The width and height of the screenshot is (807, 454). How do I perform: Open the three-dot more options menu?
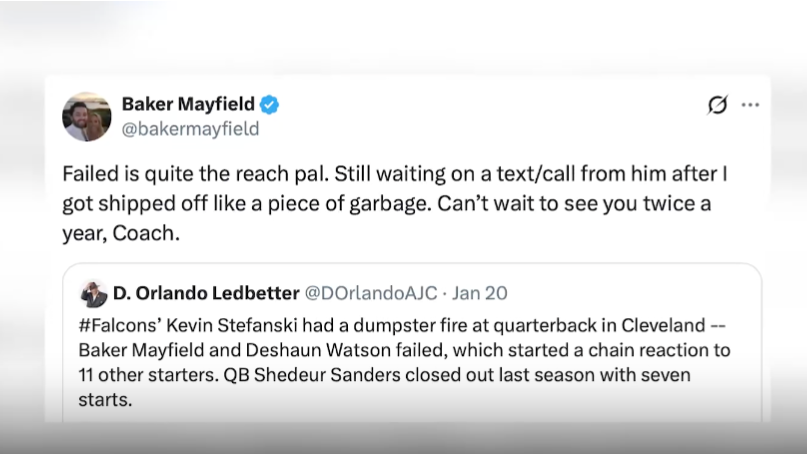point(750,105)
